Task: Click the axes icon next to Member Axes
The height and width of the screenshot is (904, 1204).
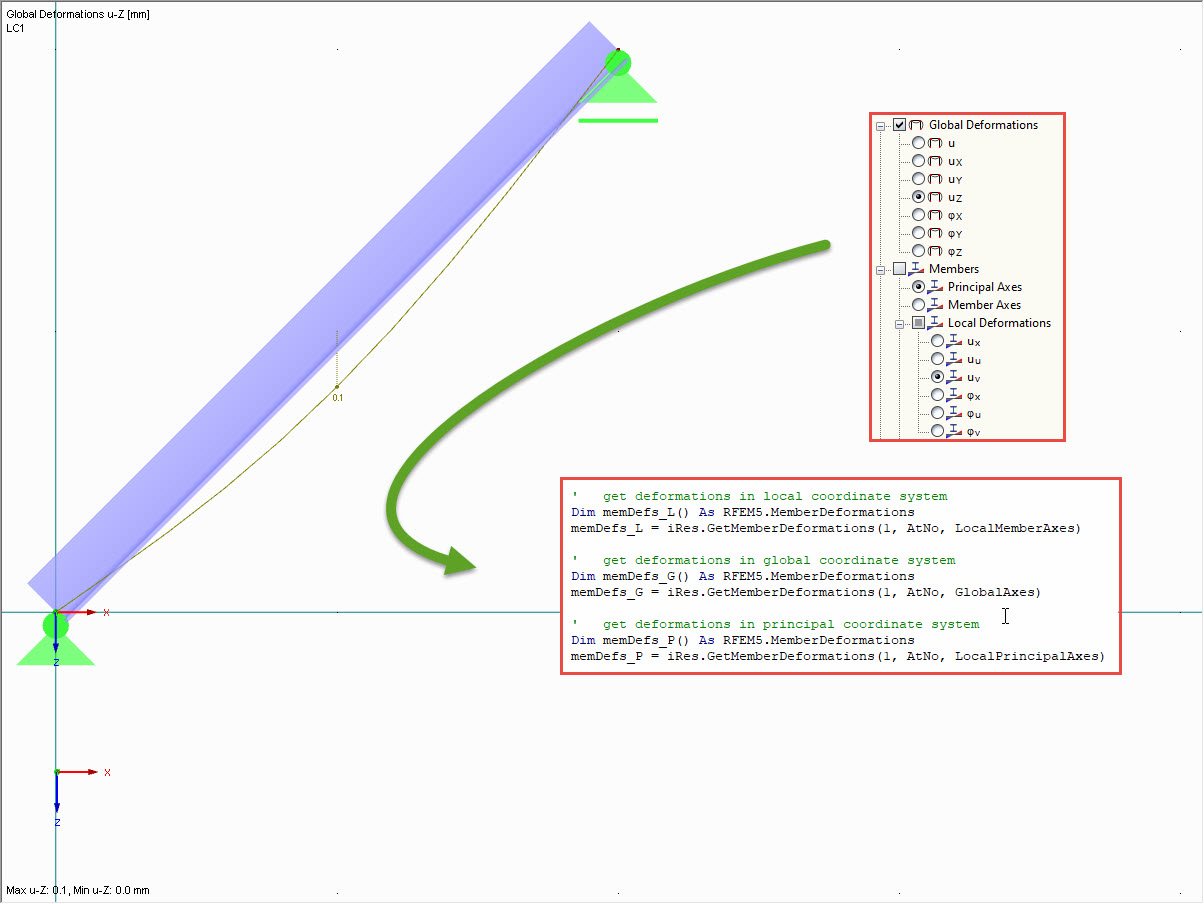Action: tap(936, 304)
